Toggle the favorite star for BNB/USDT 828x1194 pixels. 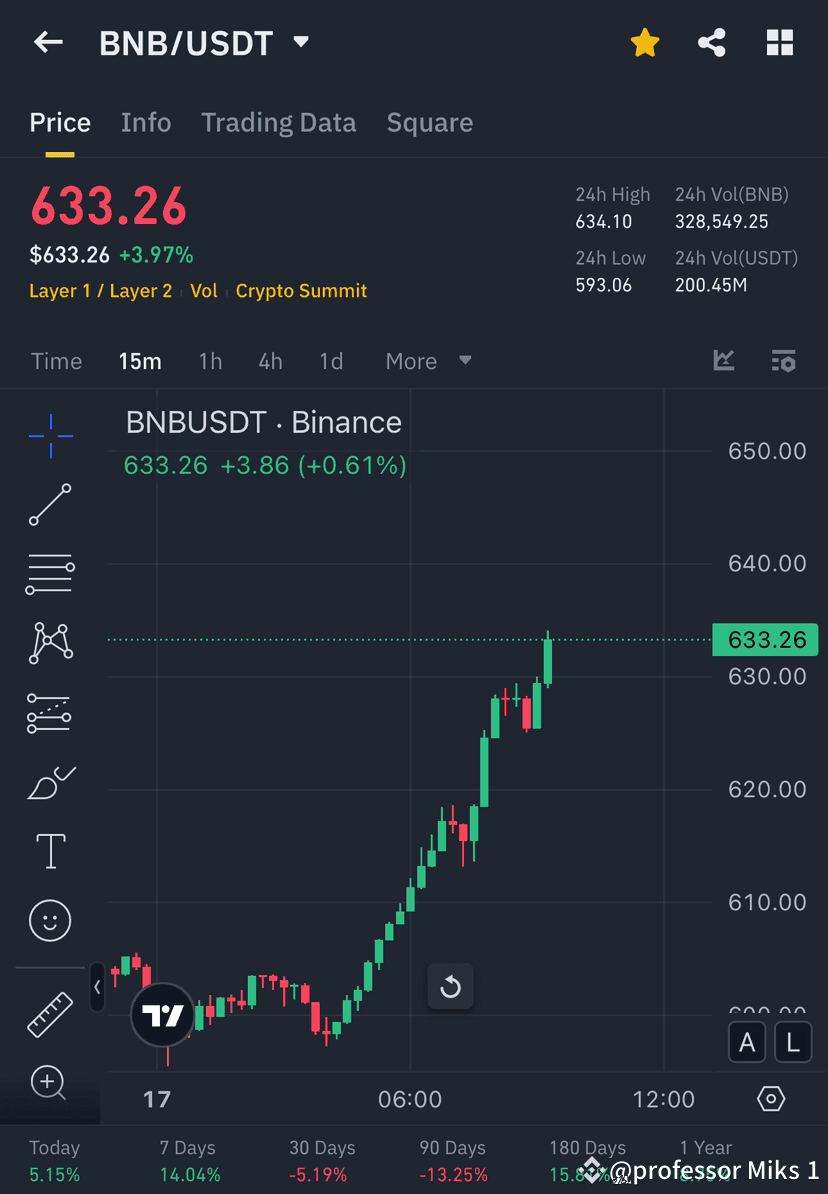(645, 42)
